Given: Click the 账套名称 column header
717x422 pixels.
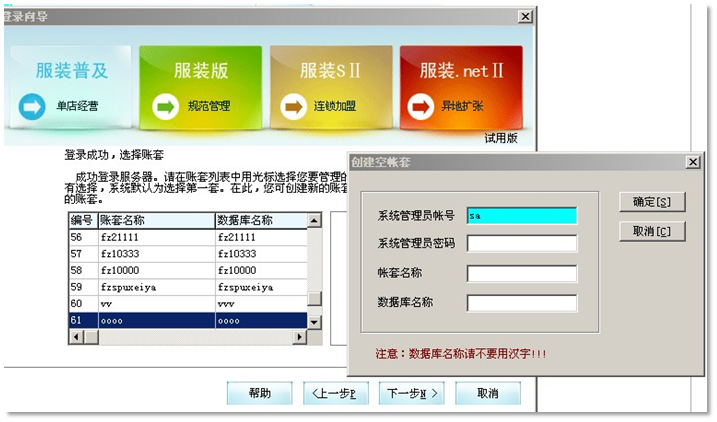Looking at the screenshot, I should [x=156, y=220].
